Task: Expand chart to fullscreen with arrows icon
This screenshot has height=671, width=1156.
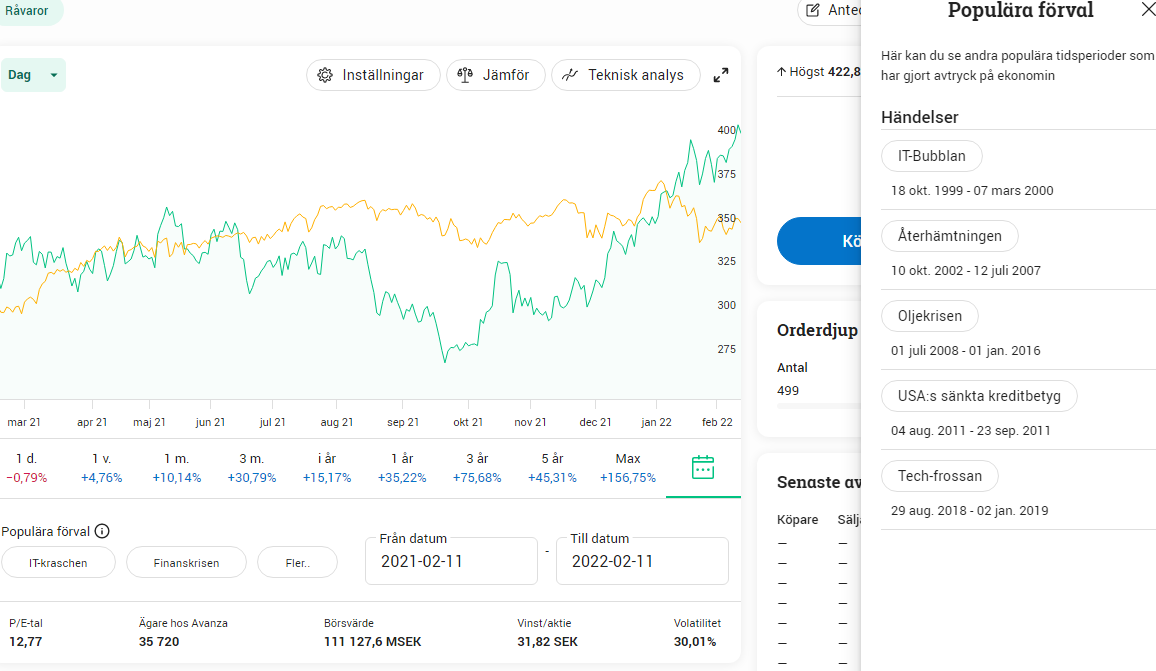Action: tap(721, 75)
